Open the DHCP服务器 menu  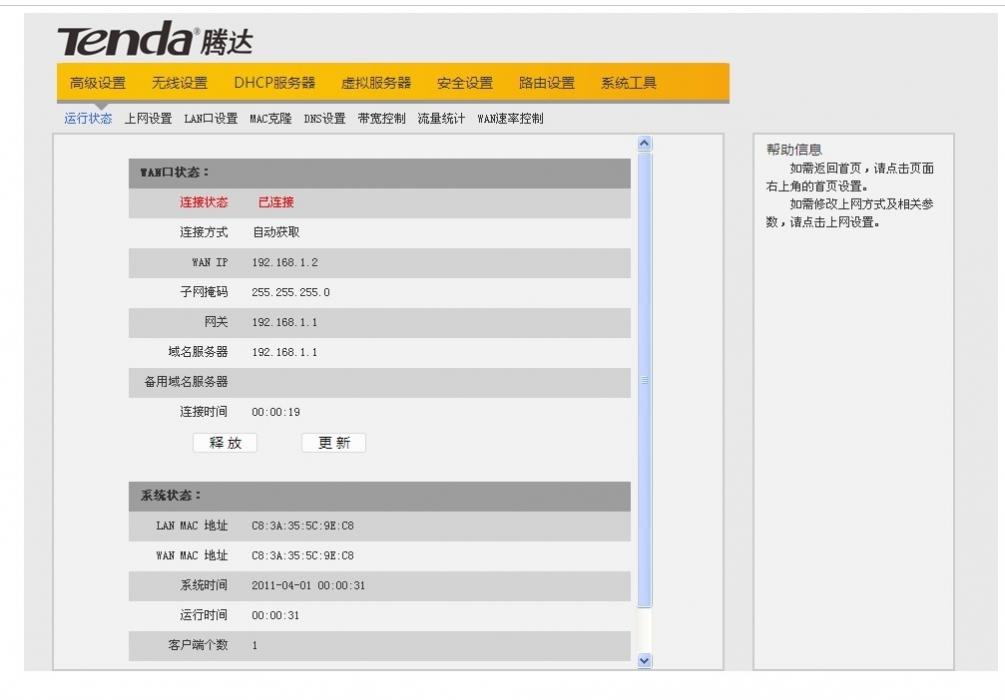pyautogui.click(x=274, y=83)
